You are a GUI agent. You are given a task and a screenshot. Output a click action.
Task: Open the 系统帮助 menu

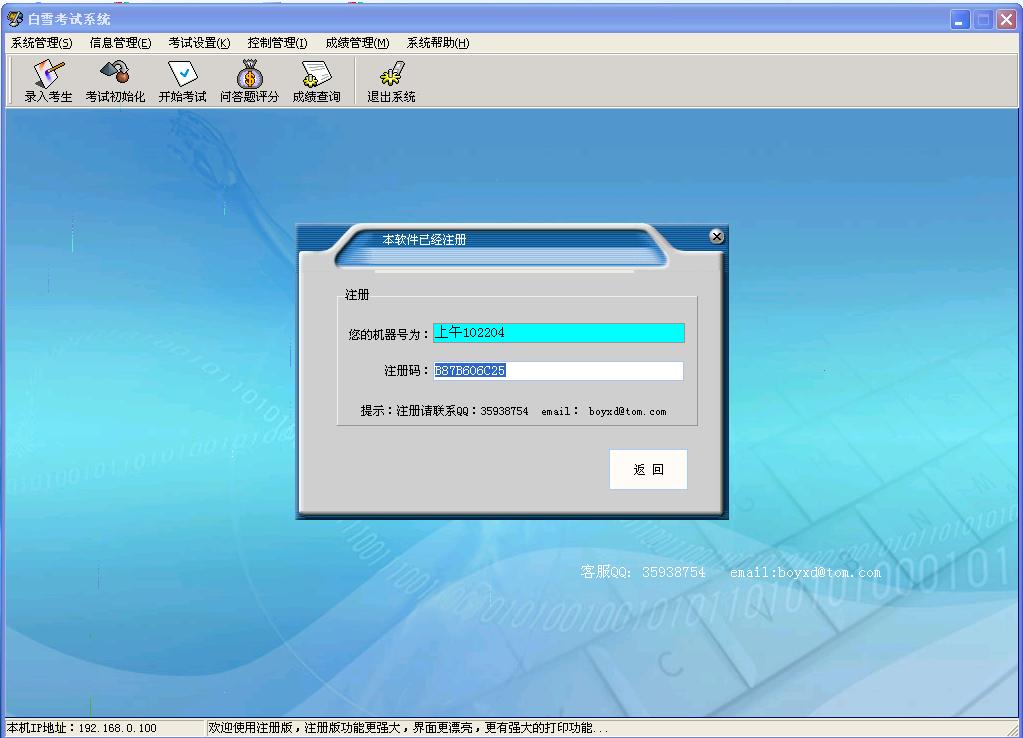pos(437,43)
